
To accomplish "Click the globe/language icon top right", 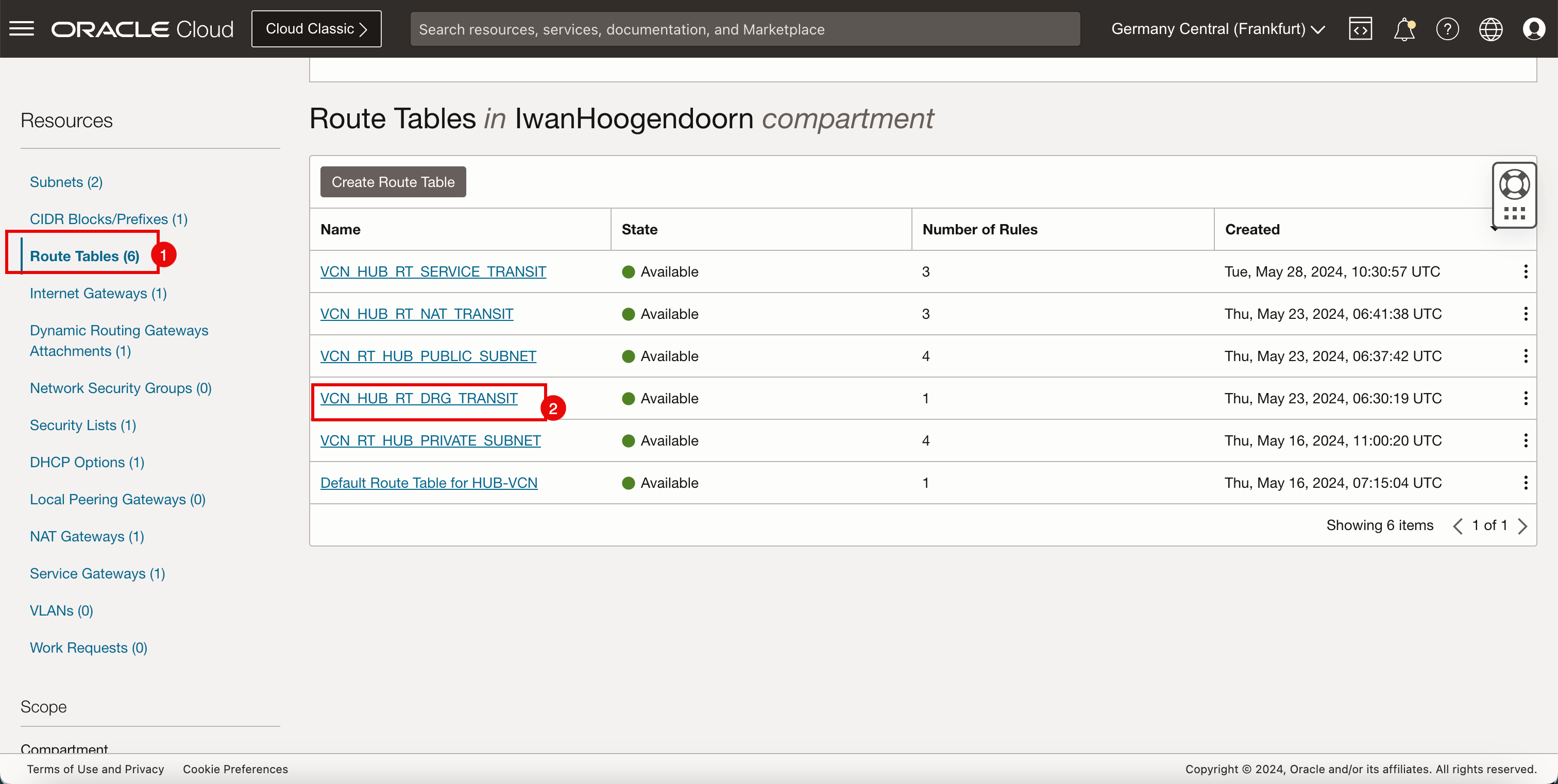I will (1491, 29).
